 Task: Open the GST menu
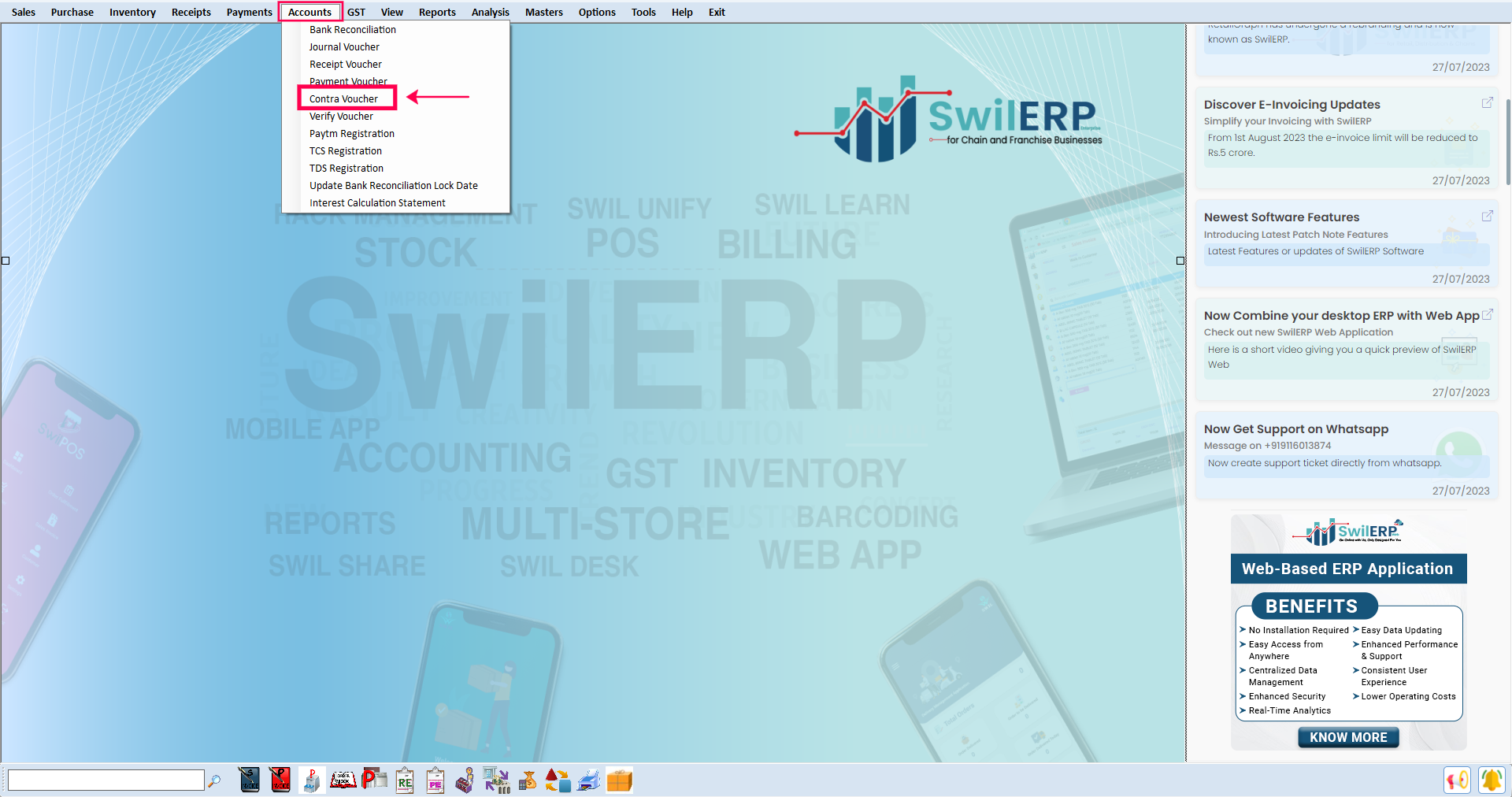point(356,12)
